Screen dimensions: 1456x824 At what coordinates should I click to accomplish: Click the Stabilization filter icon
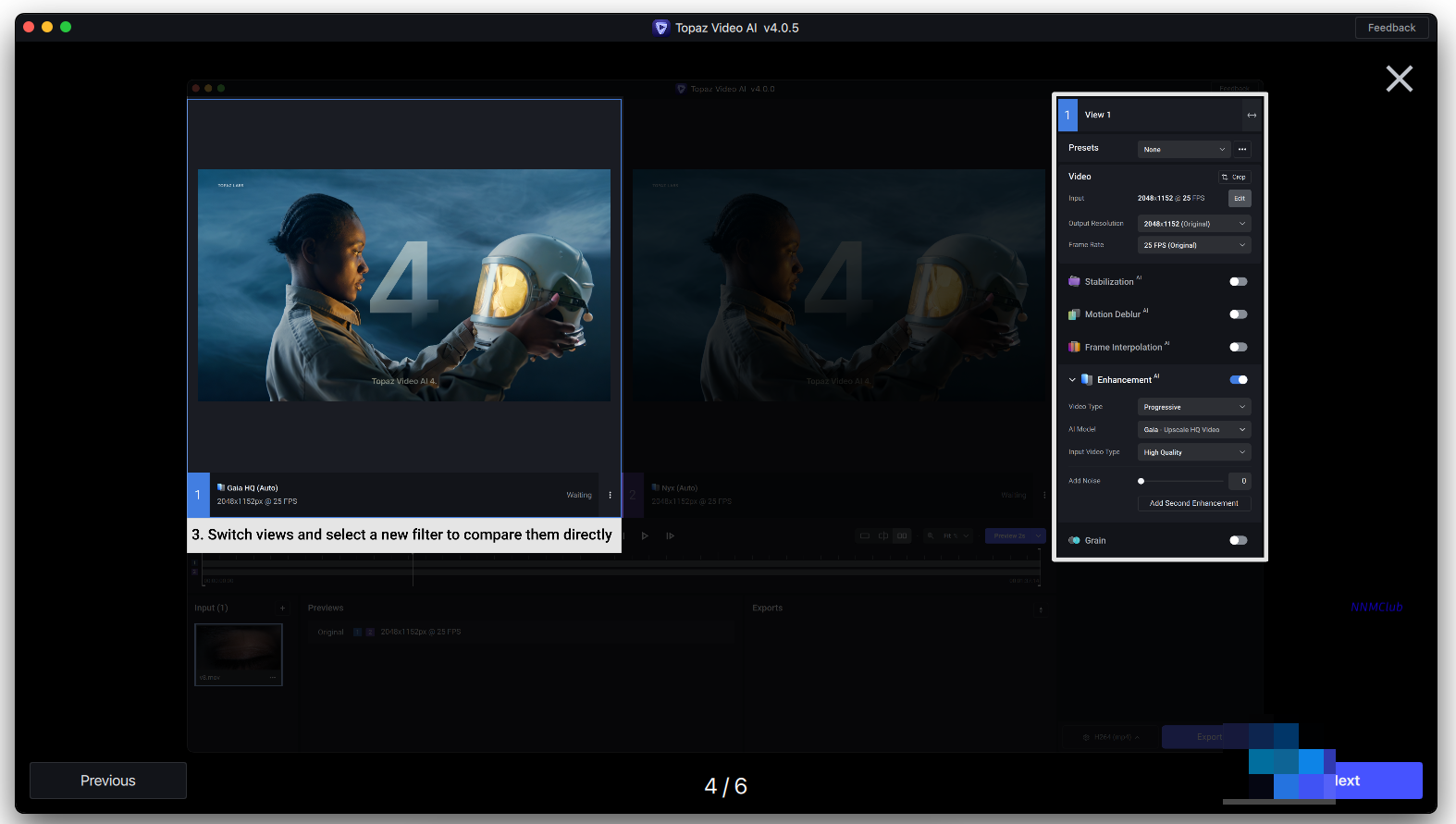[1074, 282]
